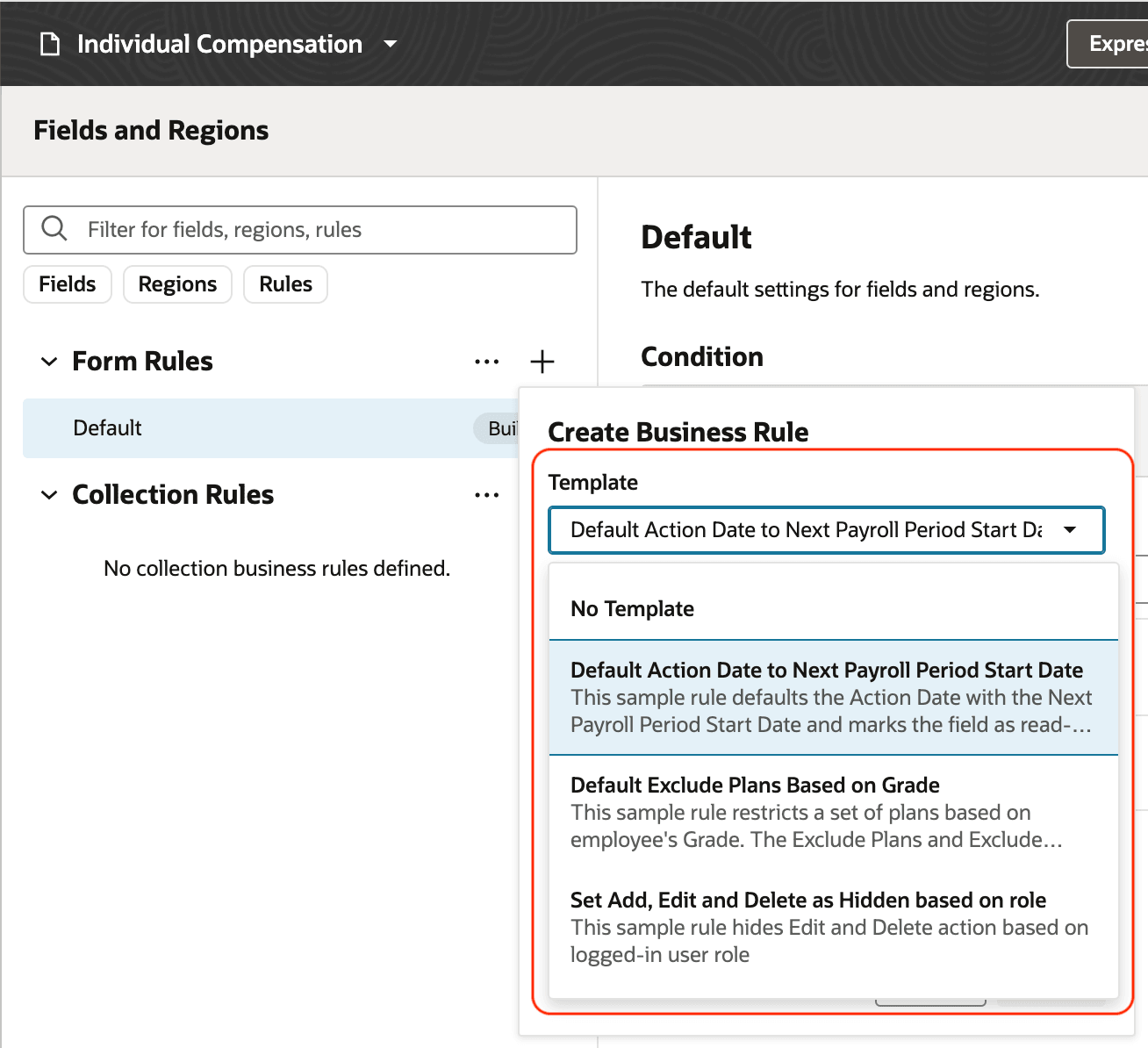Image resolution: width=1148 pixels, height=1048 pixels.
Task: Click the Individual Compensation document icon
Action: tap(48, 44)
